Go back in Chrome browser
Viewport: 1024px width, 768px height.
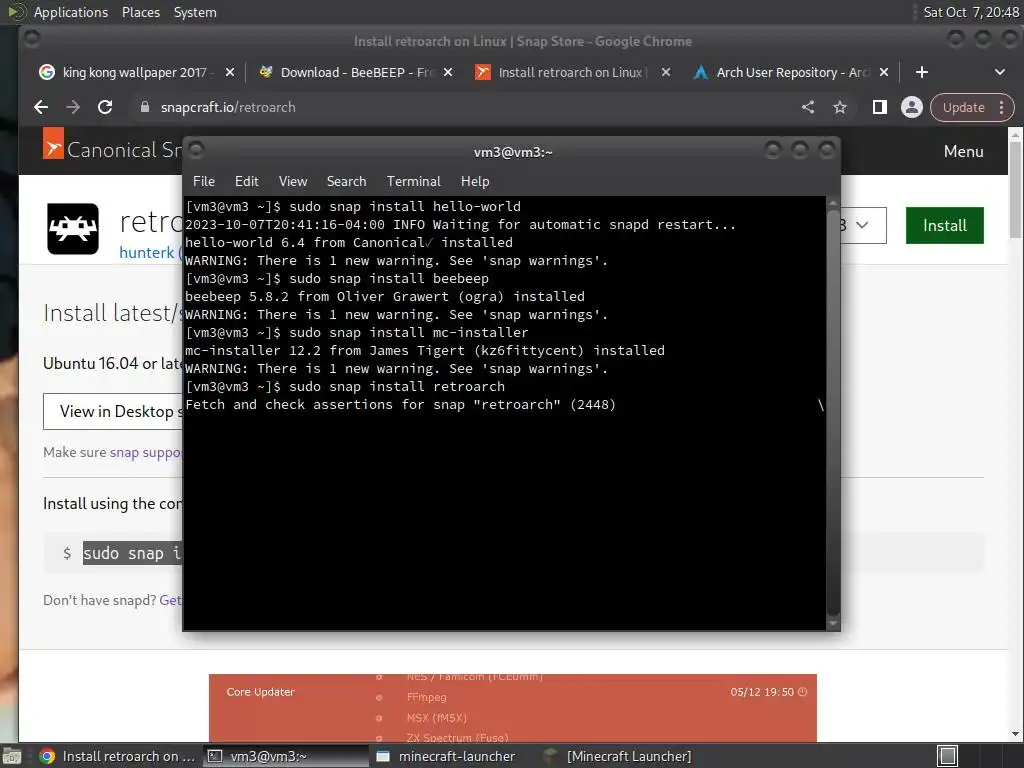[40, 107]
